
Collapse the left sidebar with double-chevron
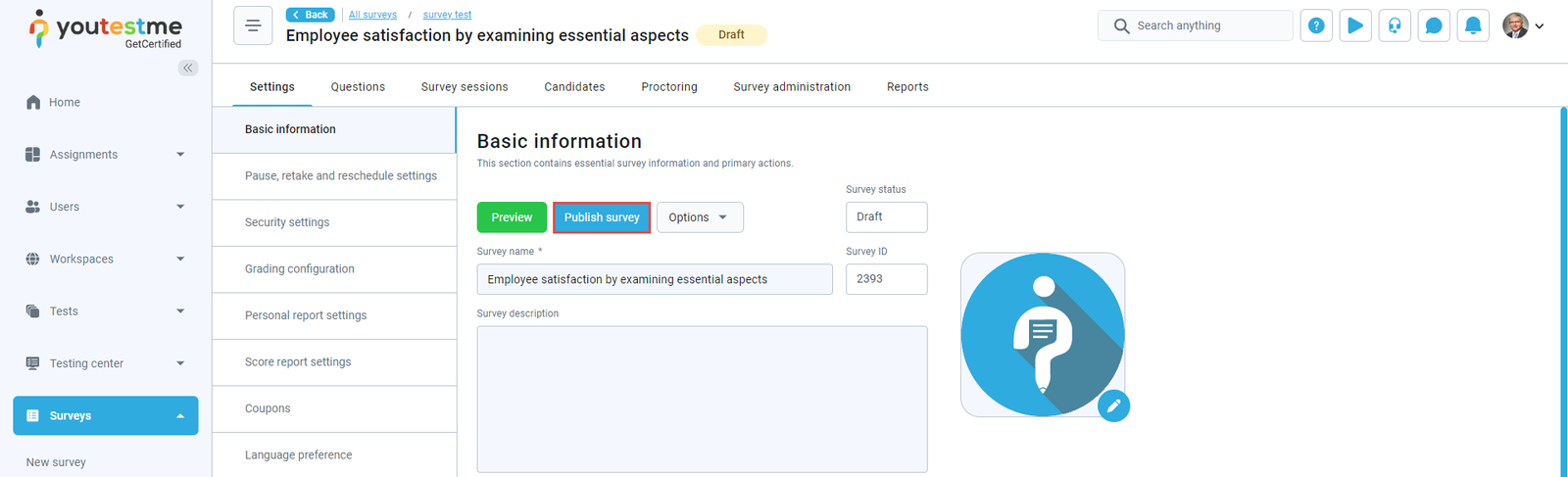[188, 68]
